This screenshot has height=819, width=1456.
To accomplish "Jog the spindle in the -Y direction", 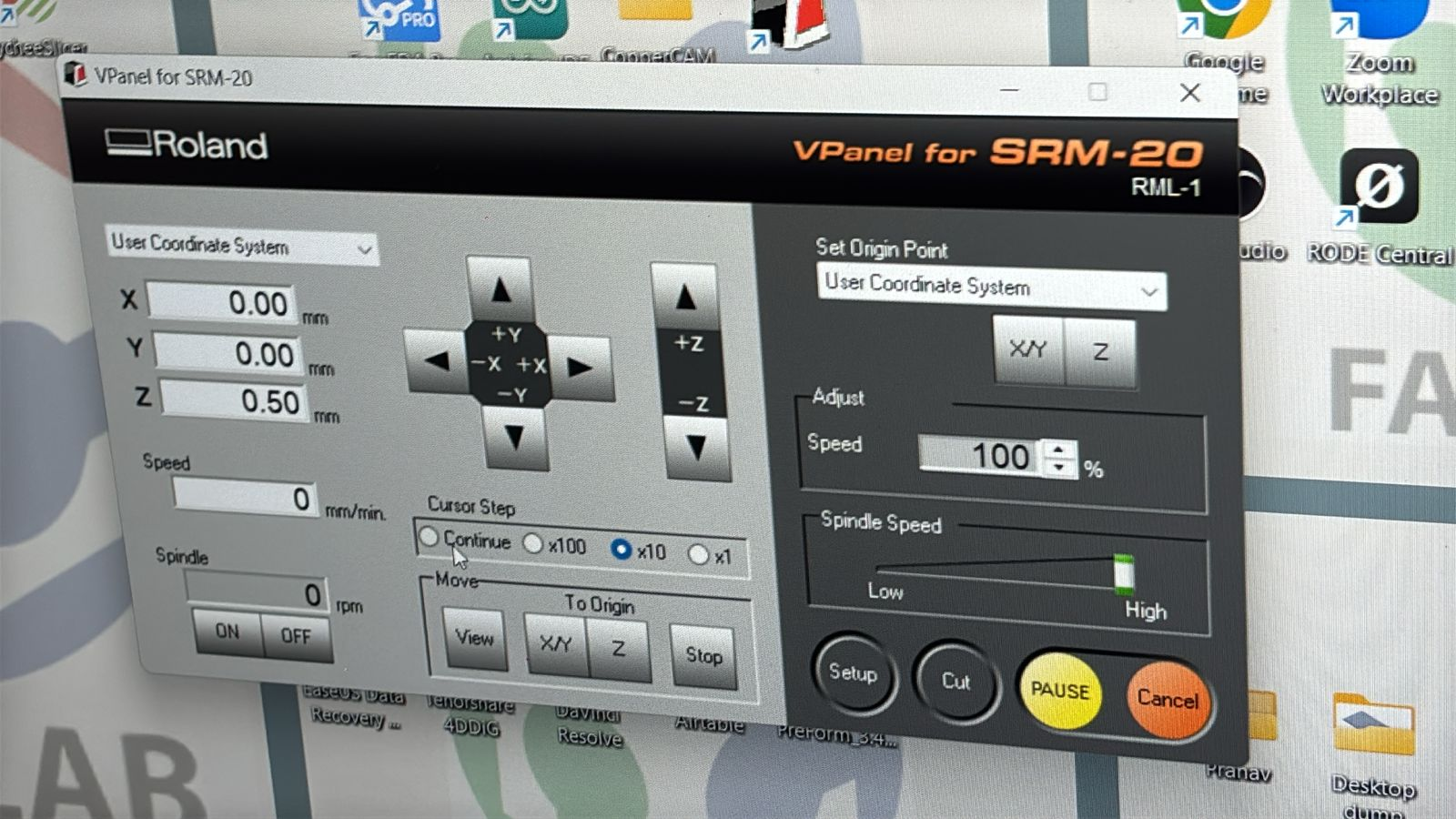I will point(515,438).
